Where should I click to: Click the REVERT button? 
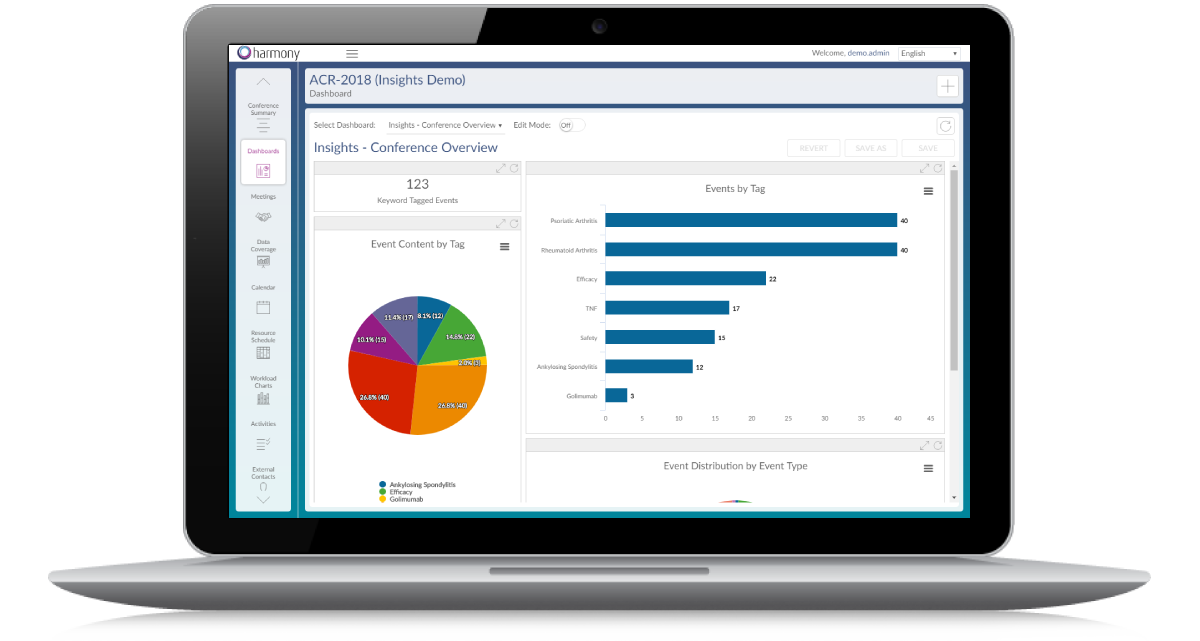813,148
